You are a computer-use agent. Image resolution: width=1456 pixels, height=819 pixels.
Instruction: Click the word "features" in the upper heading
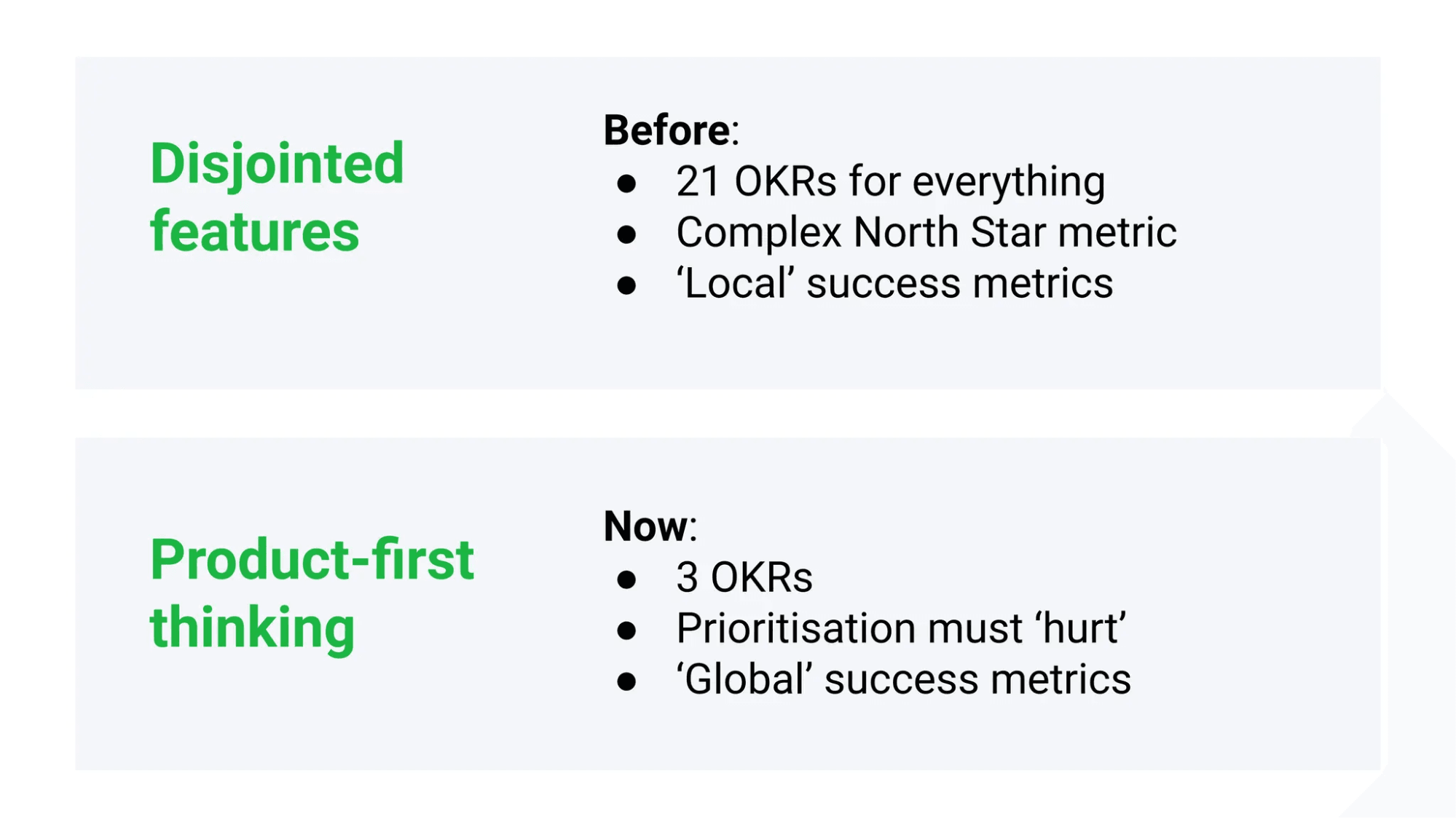(x=254, y=232)
